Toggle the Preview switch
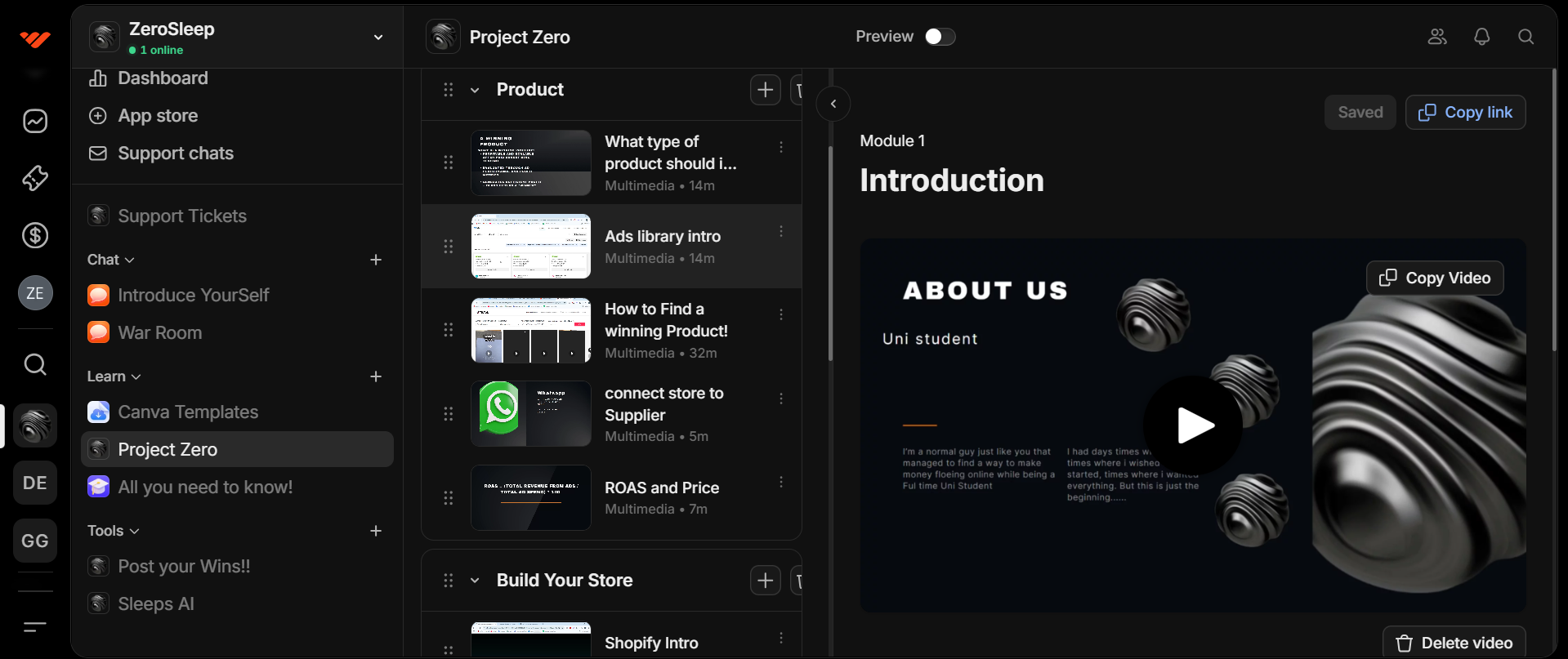 pyautogui.click(x=940, y=37)
